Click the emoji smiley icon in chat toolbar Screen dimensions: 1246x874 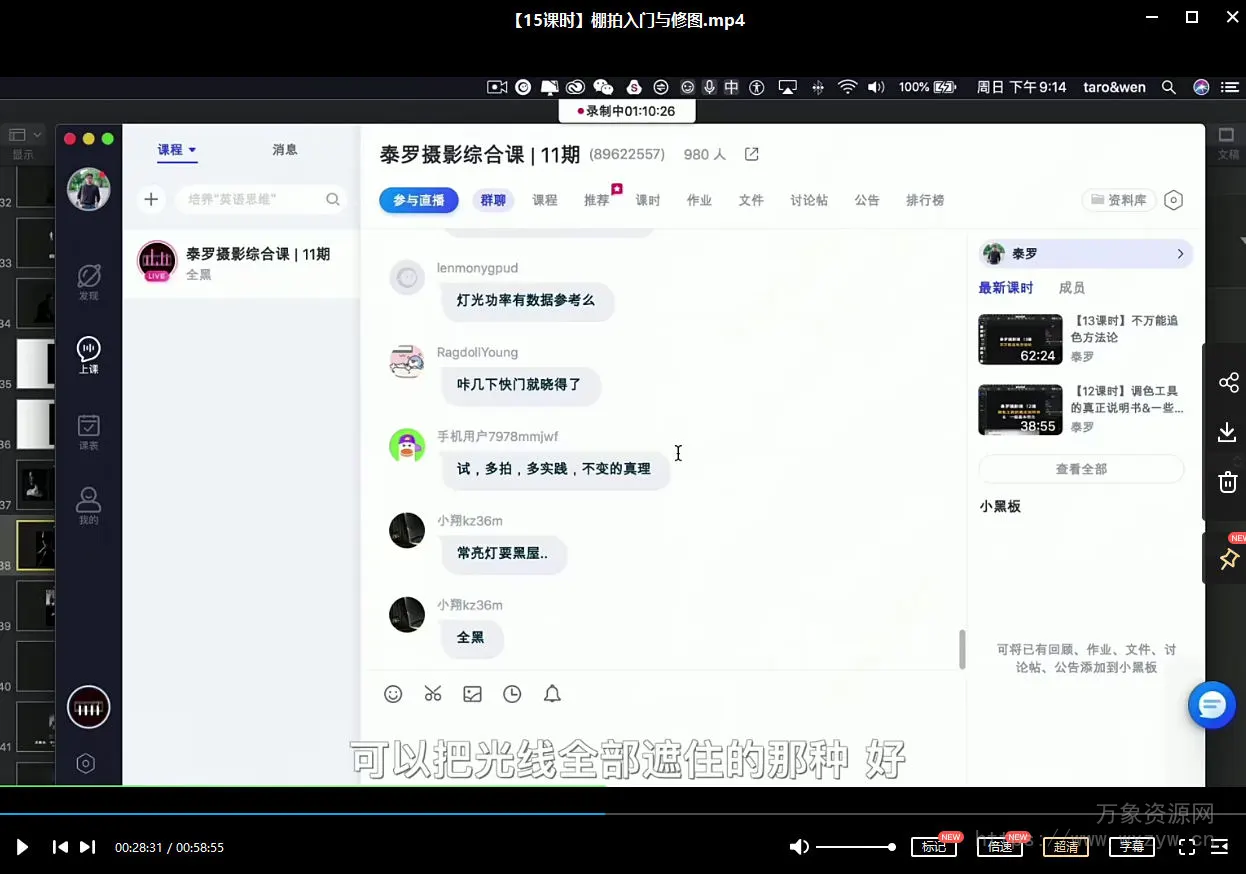click(x=393, y=694)
